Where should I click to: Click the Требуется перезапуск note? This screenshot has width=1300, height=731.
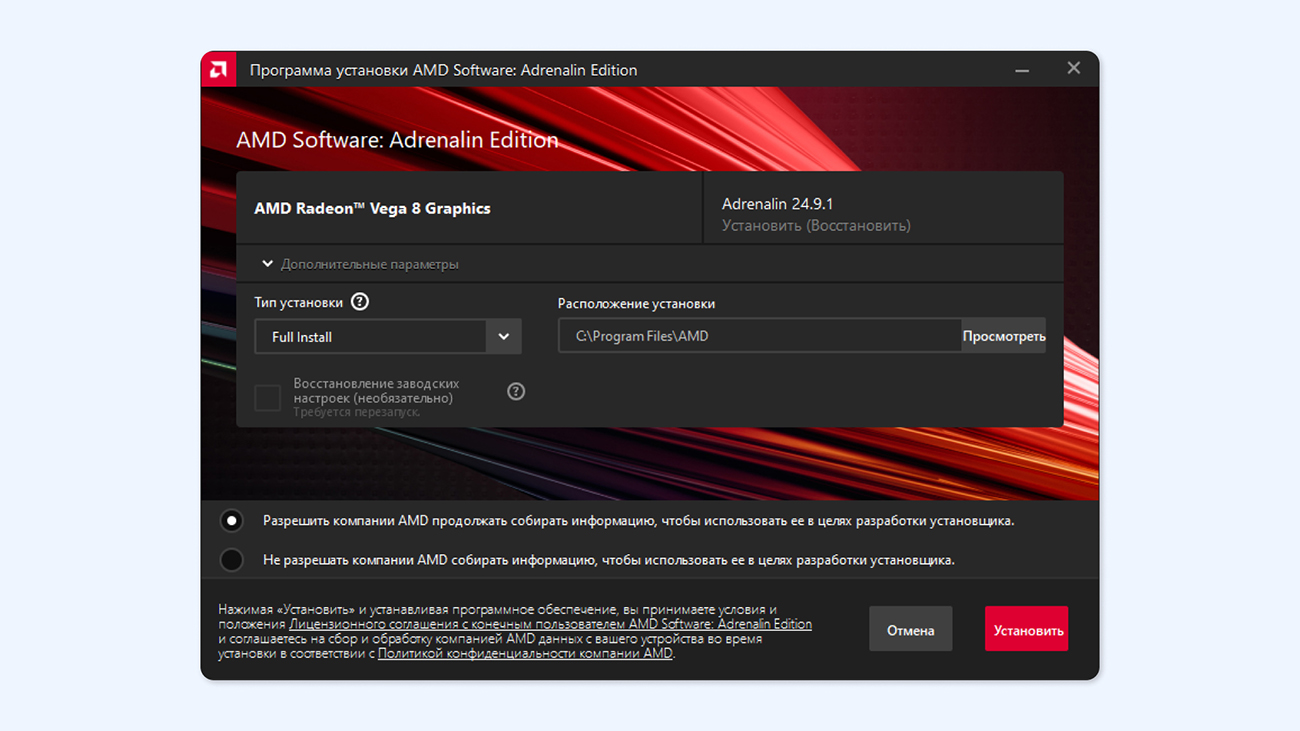tap(357, 412)
